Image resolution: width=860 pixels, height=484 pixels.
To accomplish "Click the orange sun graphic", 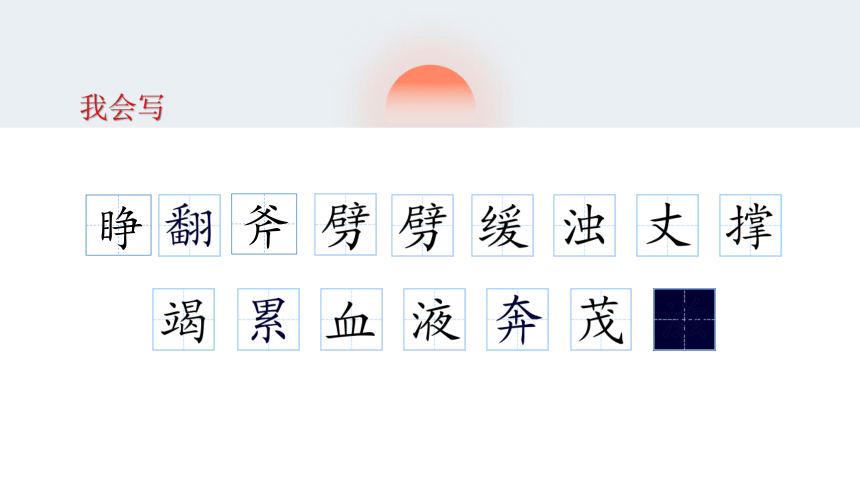I will (x=430, y=94).
